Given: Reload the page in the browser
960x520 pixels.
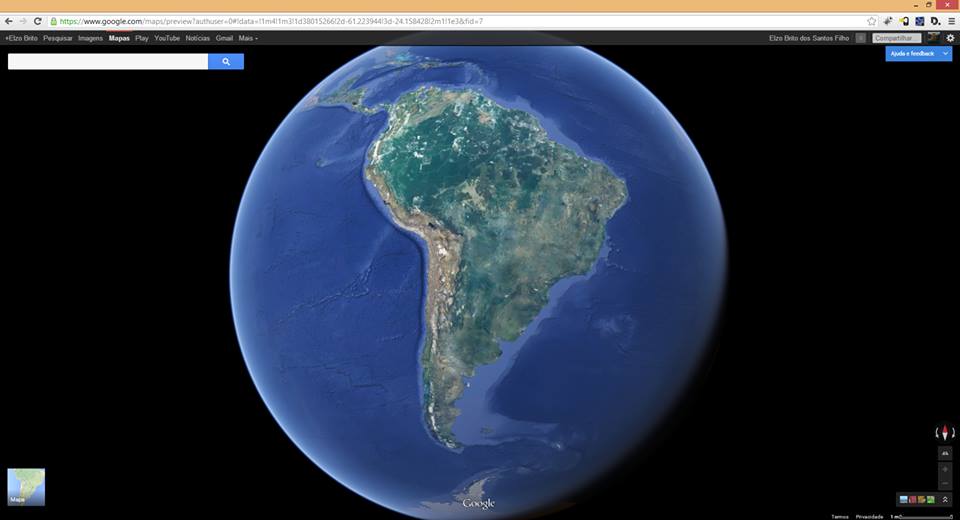Looking at the screenshot, I should click(38, 21).
